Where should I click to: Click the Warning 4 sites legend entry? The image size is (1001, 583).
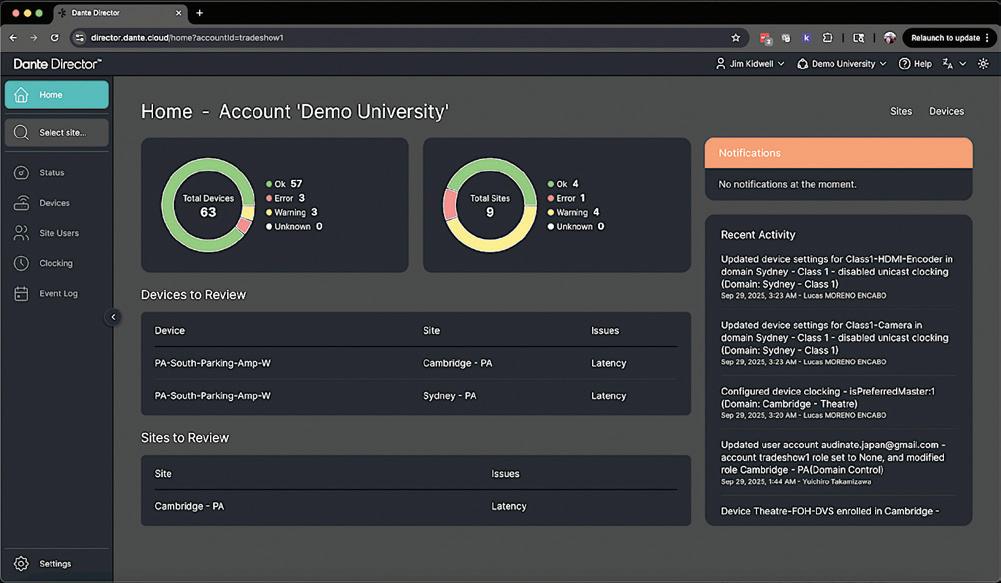point(573,212)
